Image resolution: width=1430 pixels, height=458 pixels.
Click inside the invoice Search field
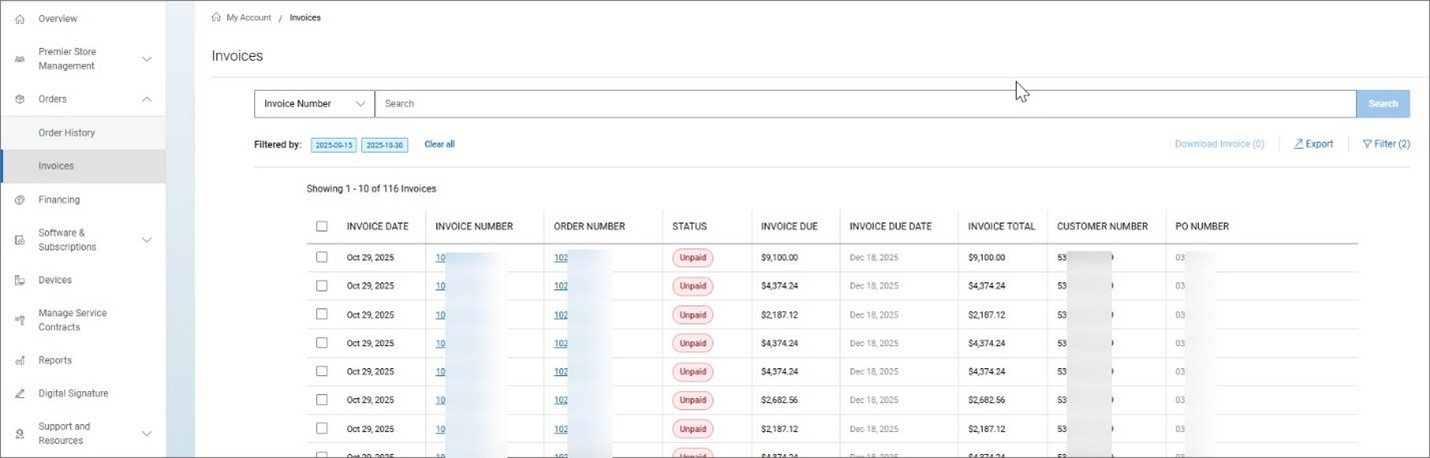pos(865,104)
